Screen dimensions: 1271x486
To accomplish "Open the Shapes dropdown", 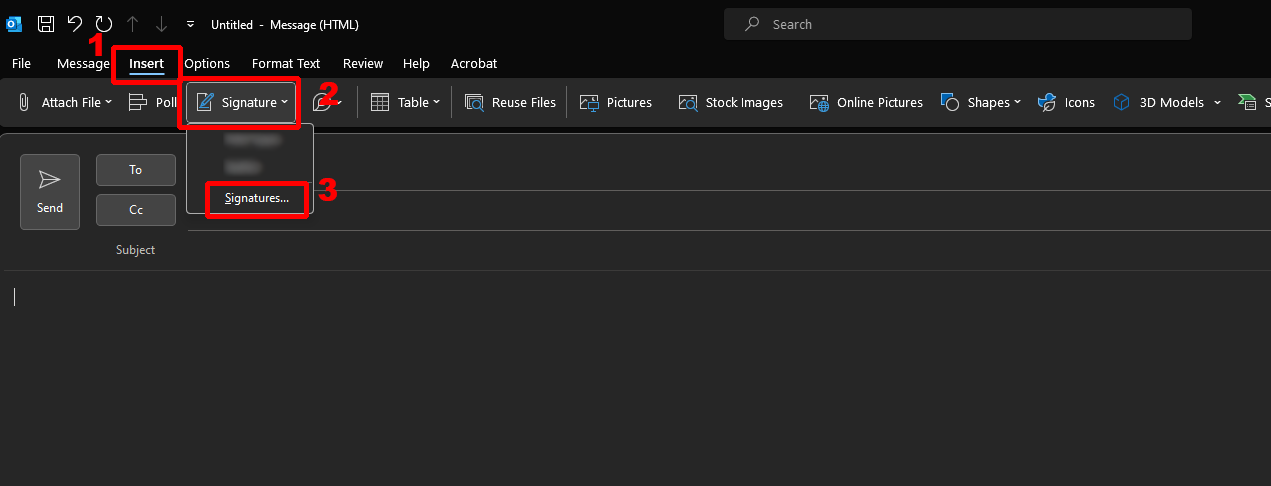I will click(x=981, y=102).
